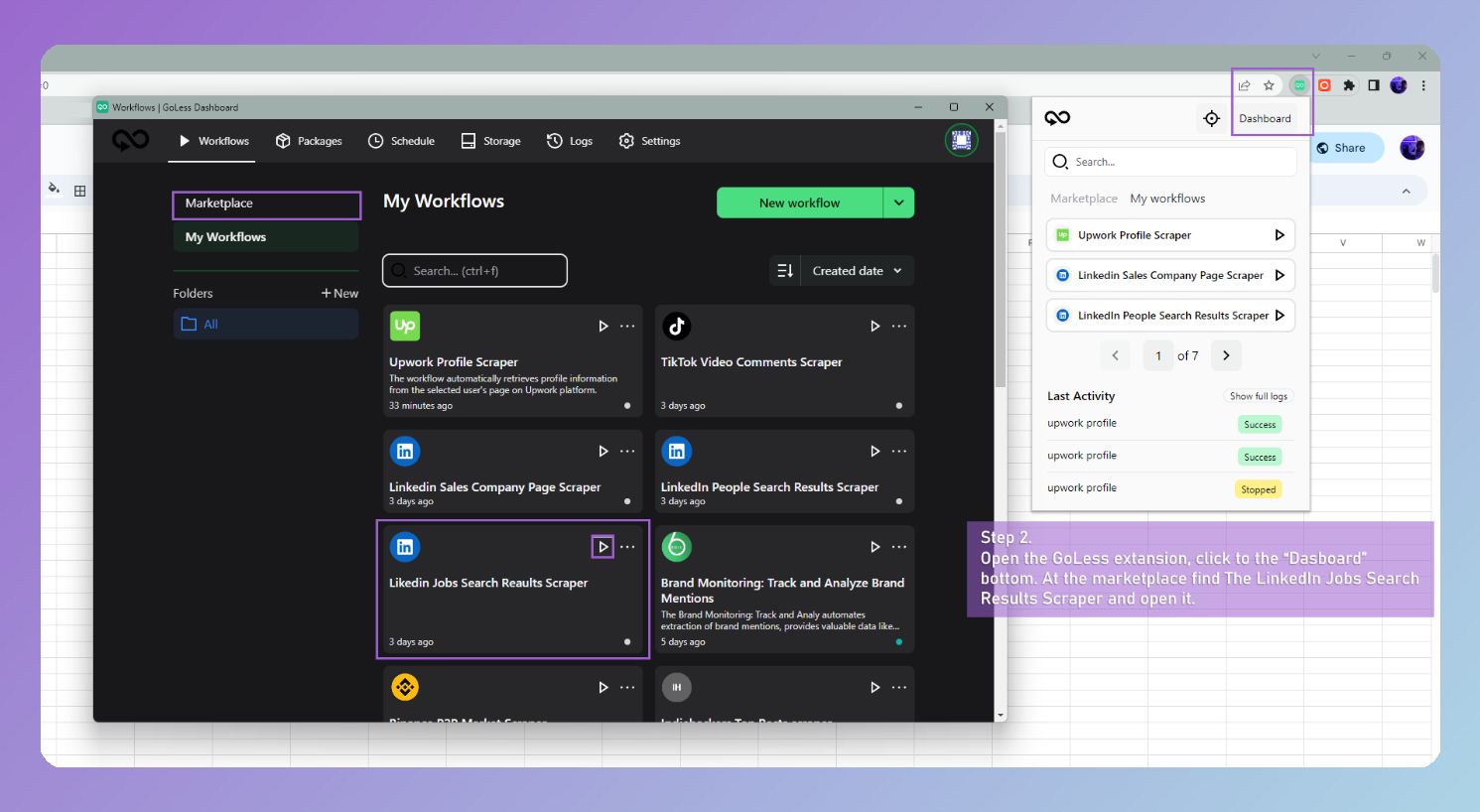Switch to Marketplace tab in extension popup

point(1084,199)
